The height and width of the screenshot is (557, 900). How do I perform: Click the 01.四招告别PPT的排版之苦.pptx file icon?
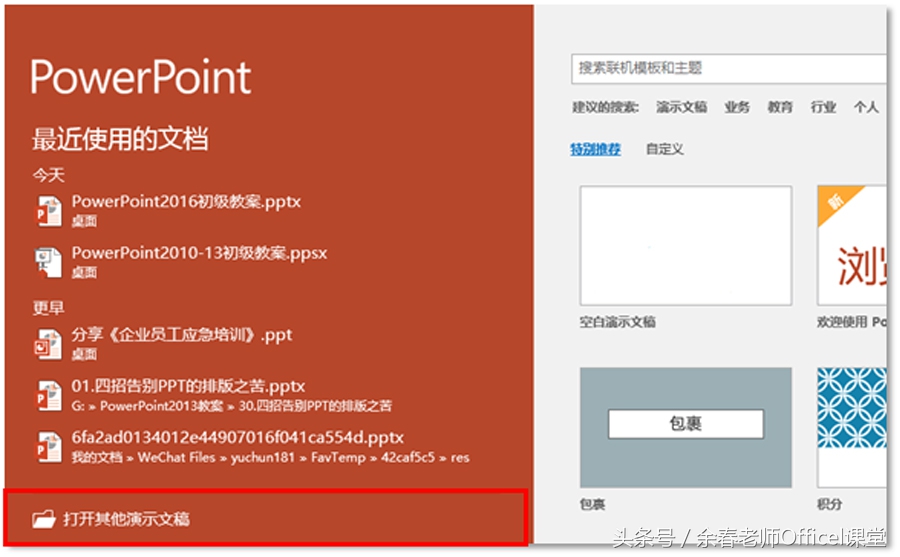click(x=49, y=396)
